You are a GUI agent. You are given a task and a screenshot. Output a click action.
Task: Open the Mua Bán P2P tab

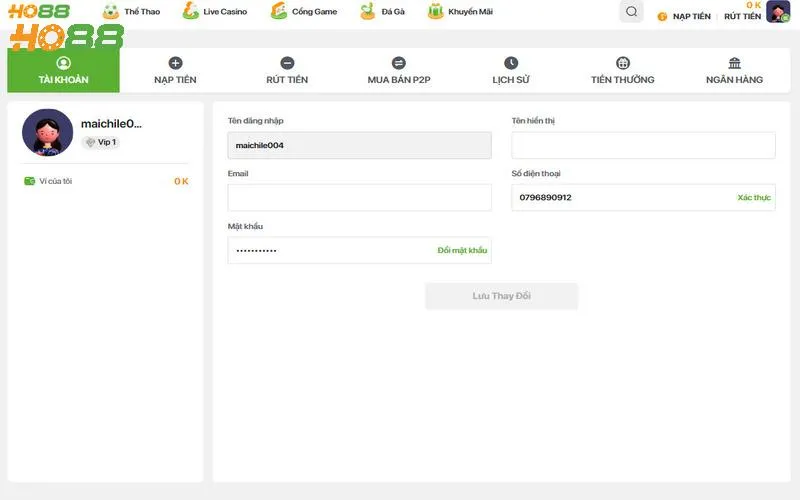click(399, 70)
